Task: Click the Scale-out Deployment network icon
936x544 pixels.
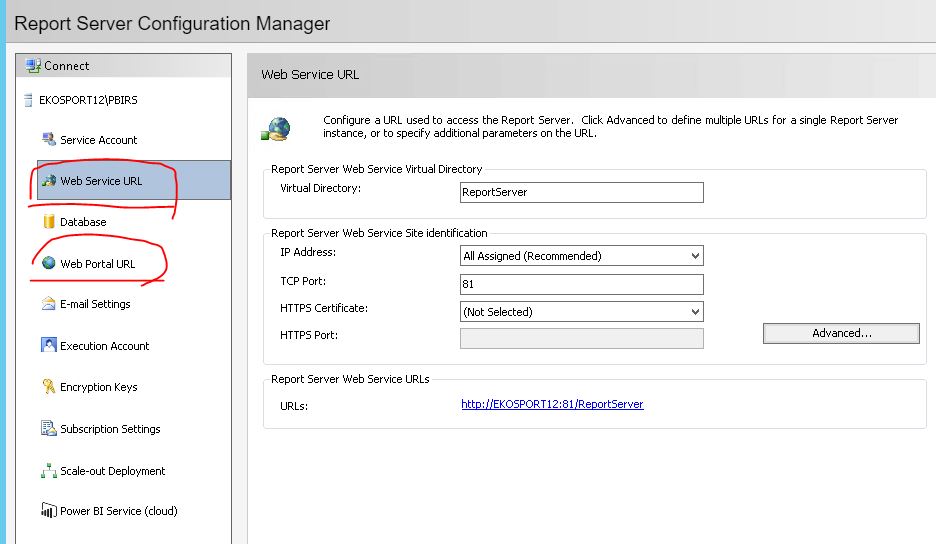Action: pos(48,471)
